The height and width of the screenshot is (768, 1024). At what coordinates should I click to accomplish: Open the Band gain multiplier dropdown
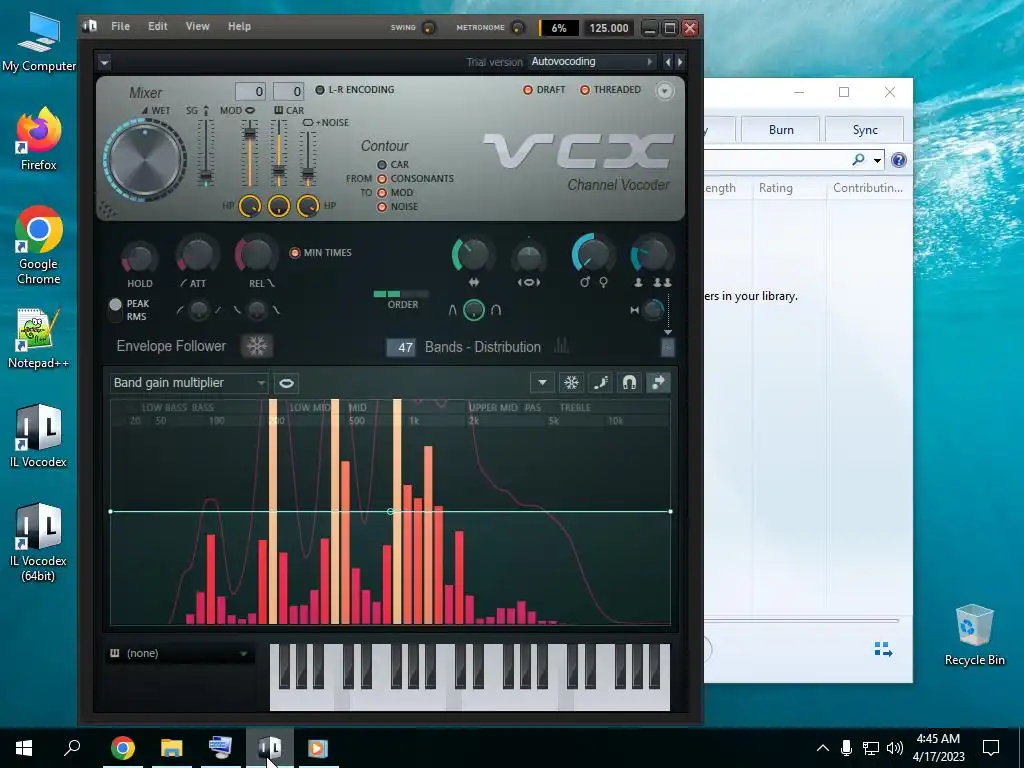coord(189,383)
